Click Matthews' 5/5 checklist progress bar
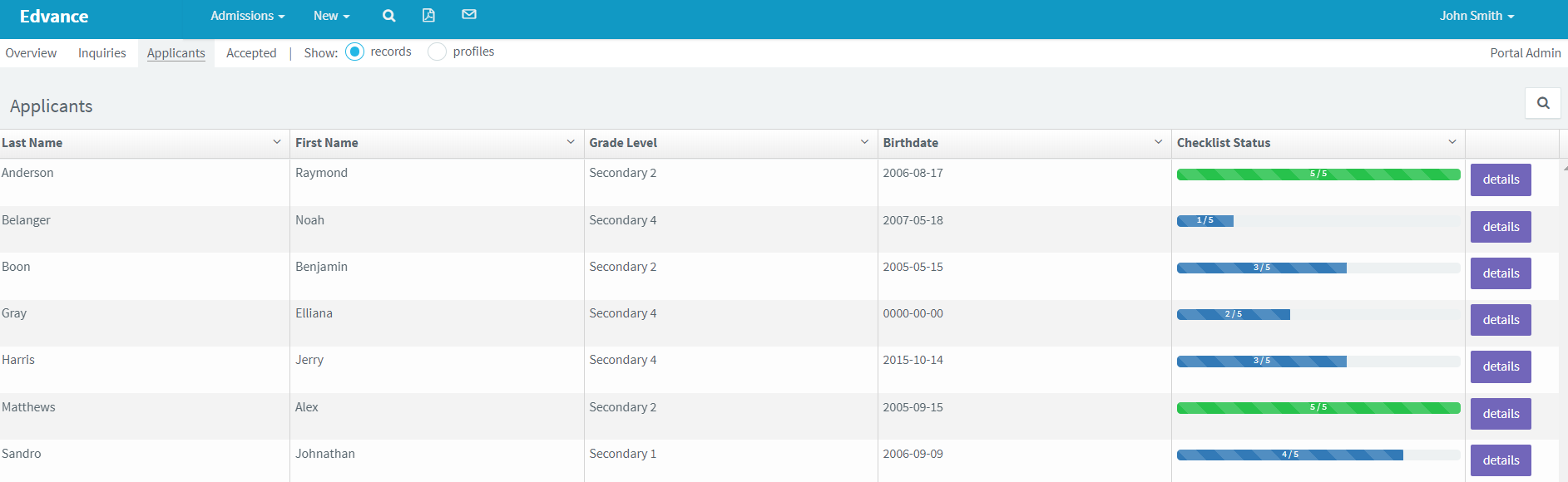 pyautogui.click(x=1318, y=408)
